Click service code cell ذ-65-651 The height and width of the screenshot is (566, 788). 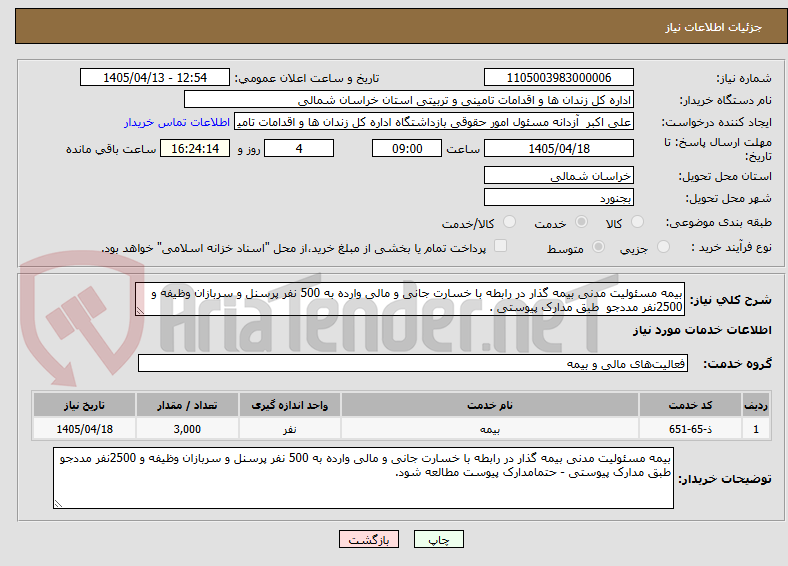click(x=691, y=429)
